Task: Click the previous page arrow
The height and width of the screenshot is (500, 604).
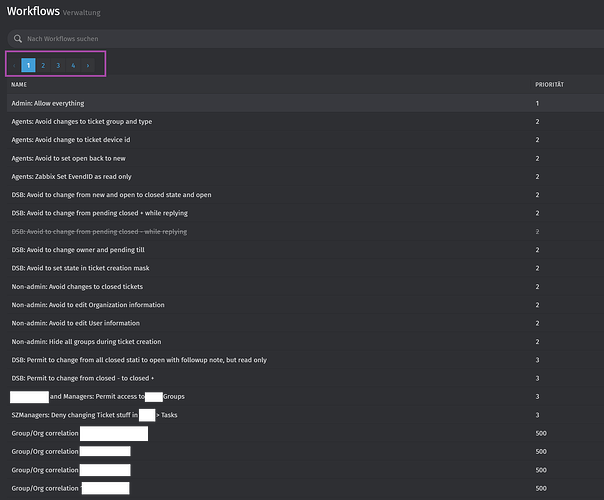Action: tap(15, 65)
